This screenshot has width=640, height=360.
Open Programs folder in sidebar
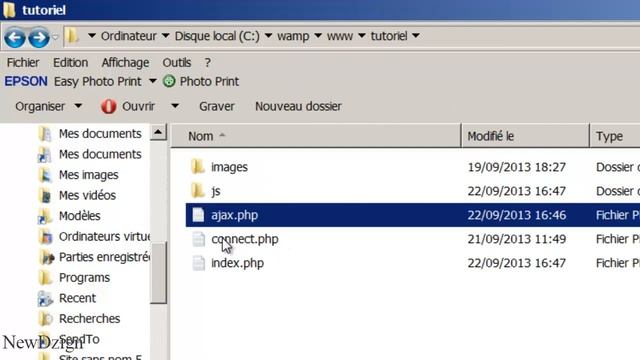84,278
